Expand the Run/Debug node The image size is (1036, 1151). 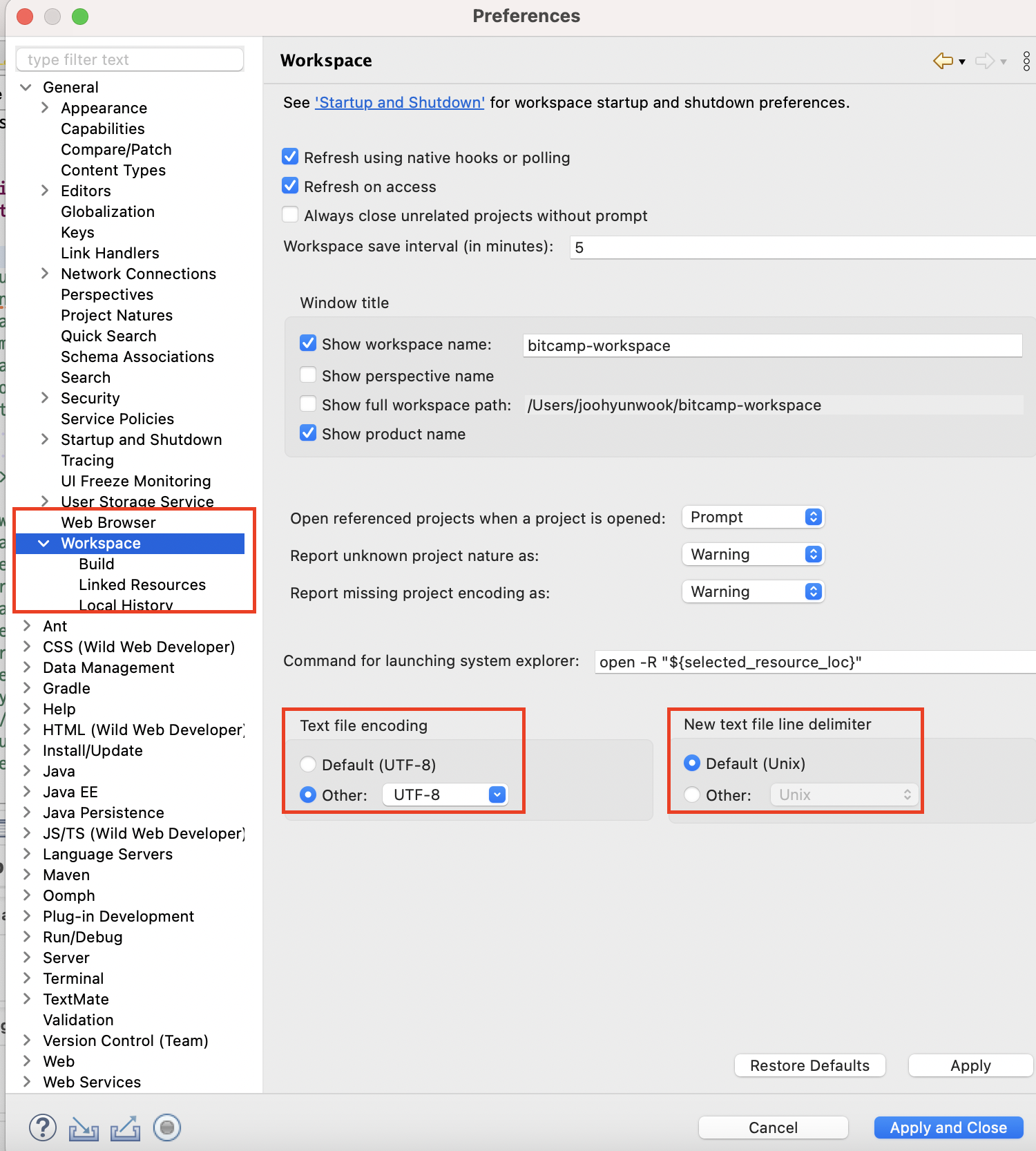(27, 937)
